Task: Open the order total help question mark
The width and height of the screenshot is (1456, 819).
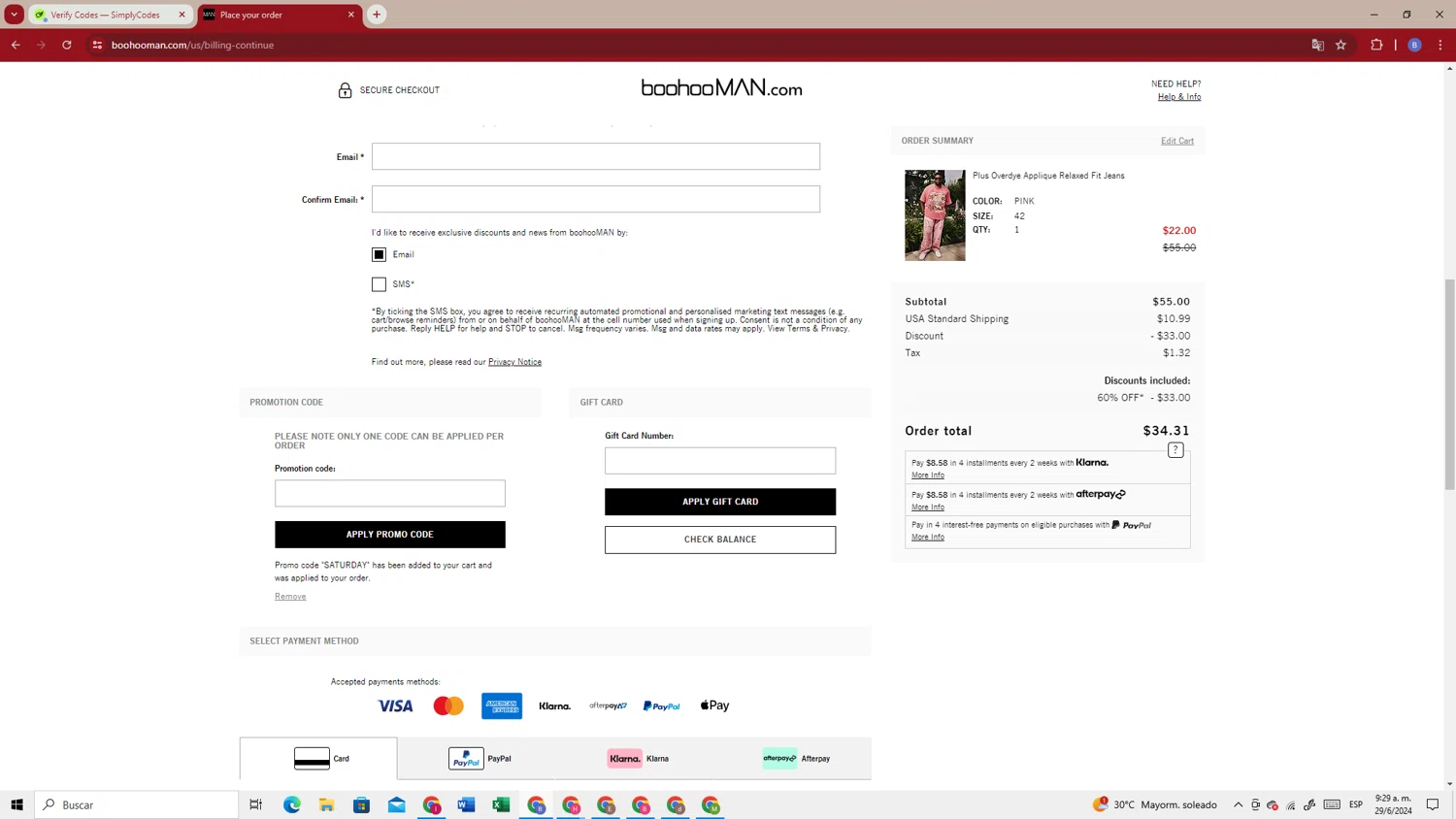Action: (x=1175, y=450)
